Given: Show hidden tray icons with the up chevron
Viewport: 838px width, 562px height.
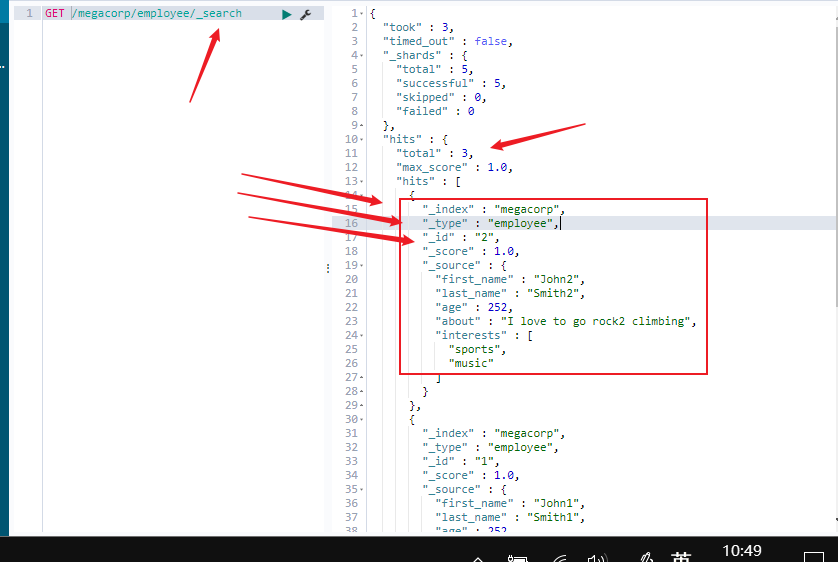Looking at the screenshot, I should pos(478,559).
